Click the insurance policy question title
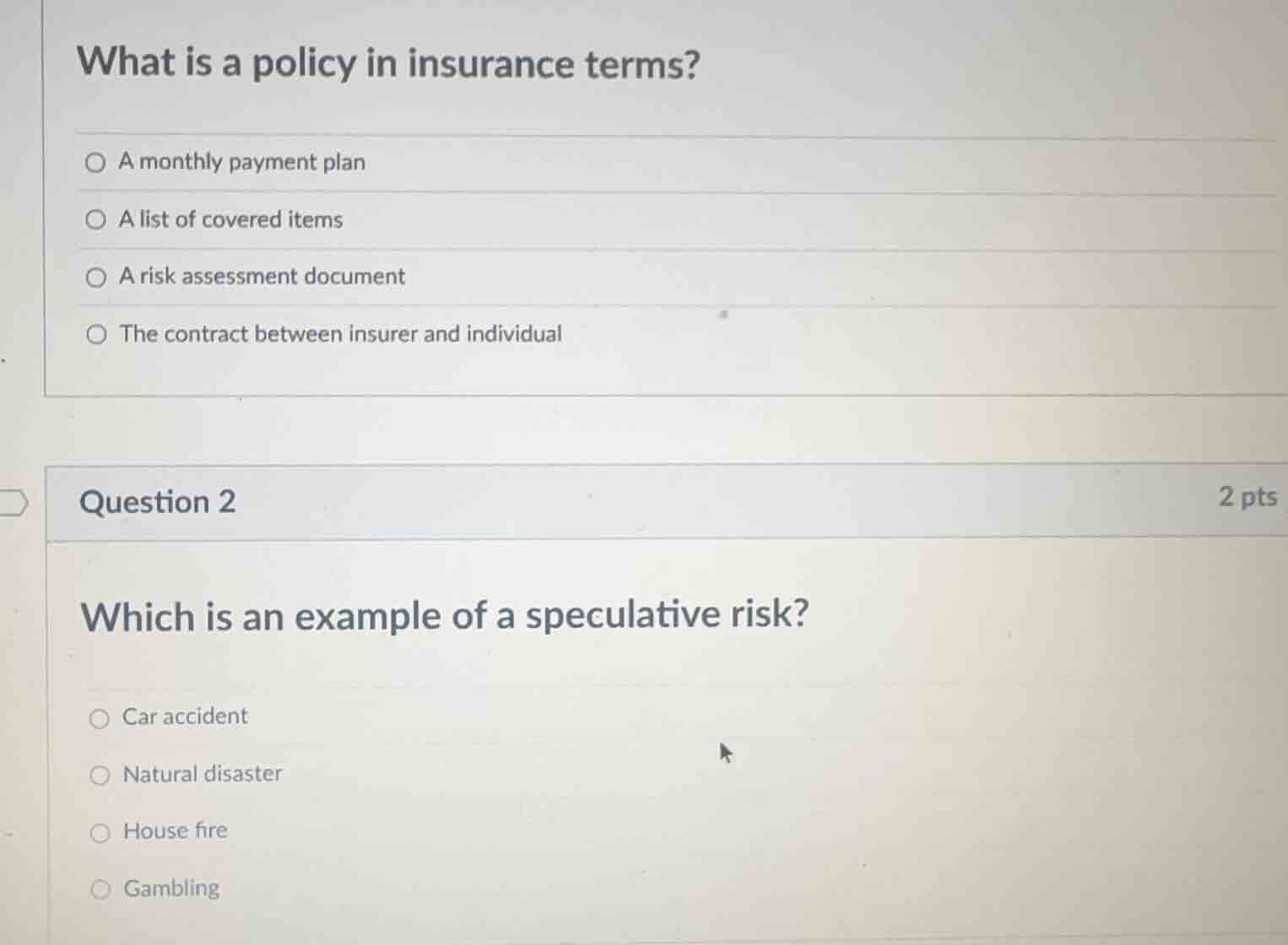This screenshot has height=945, width=1288. click(387, 63)
